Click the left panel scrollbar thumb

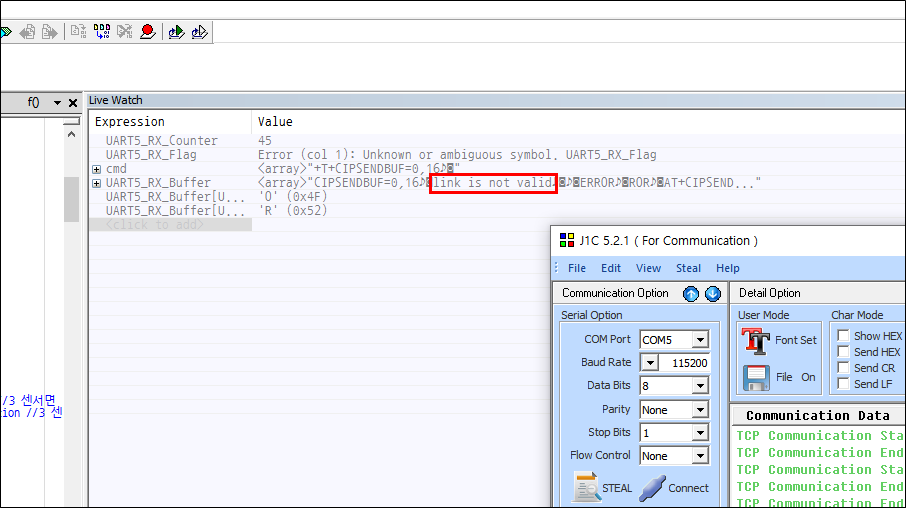pyautogui.click(x=72, y=199)
